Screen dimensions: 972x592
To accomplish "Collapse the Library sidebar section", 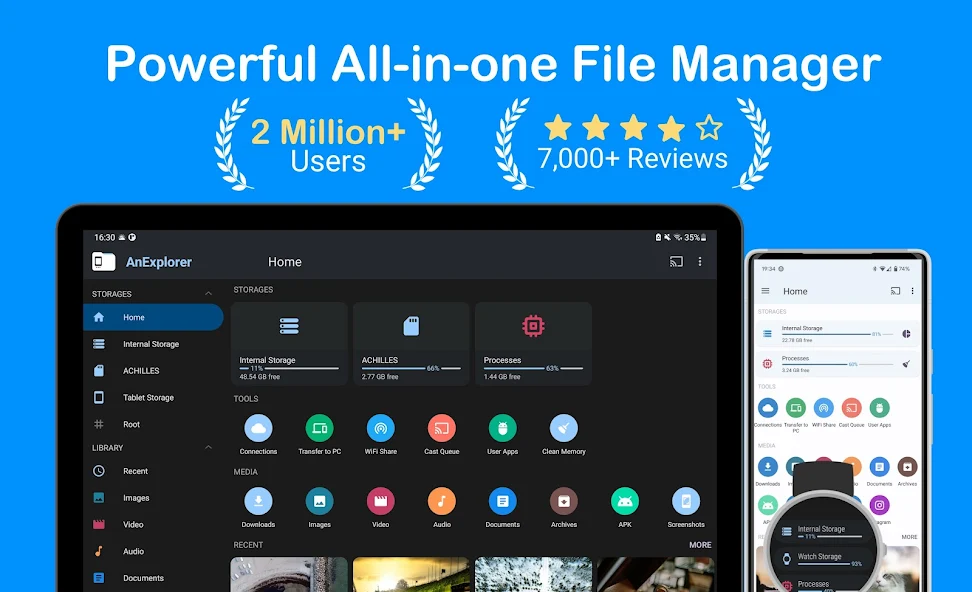I will [208, 448].
